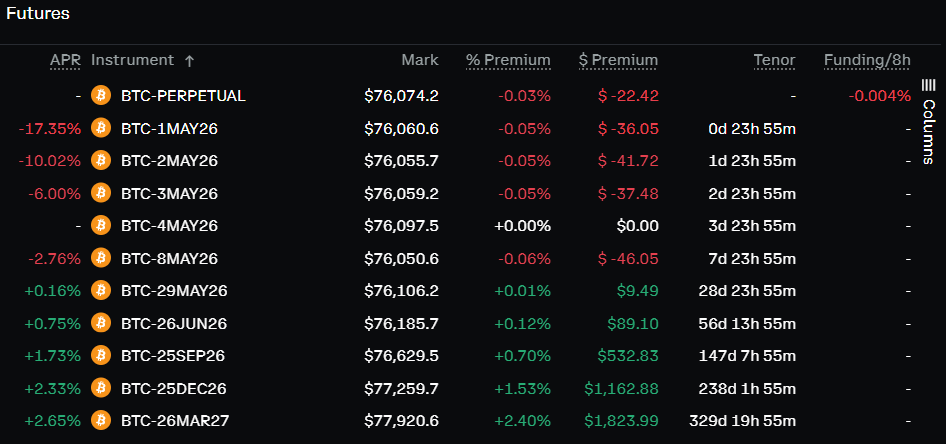Click the $ -22.42 premium value

(628, 96)
